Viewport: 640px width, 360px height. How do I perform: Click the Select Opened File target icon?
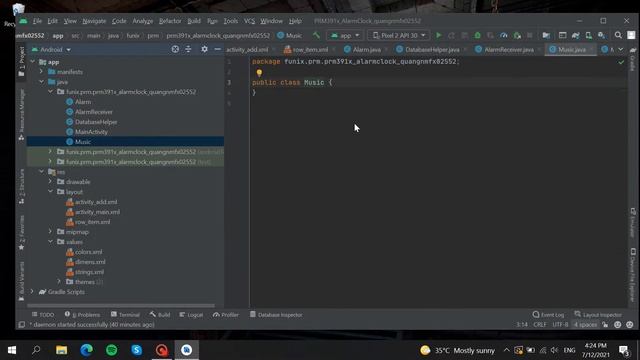tap(175, 49)
